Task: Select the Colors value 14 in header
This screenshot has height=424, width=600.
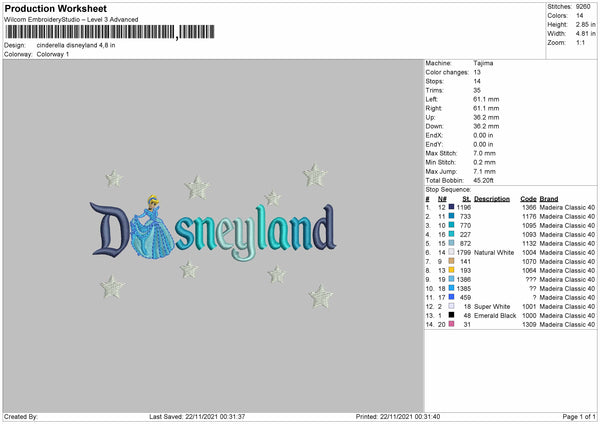Action: click(x=579, y=16)
